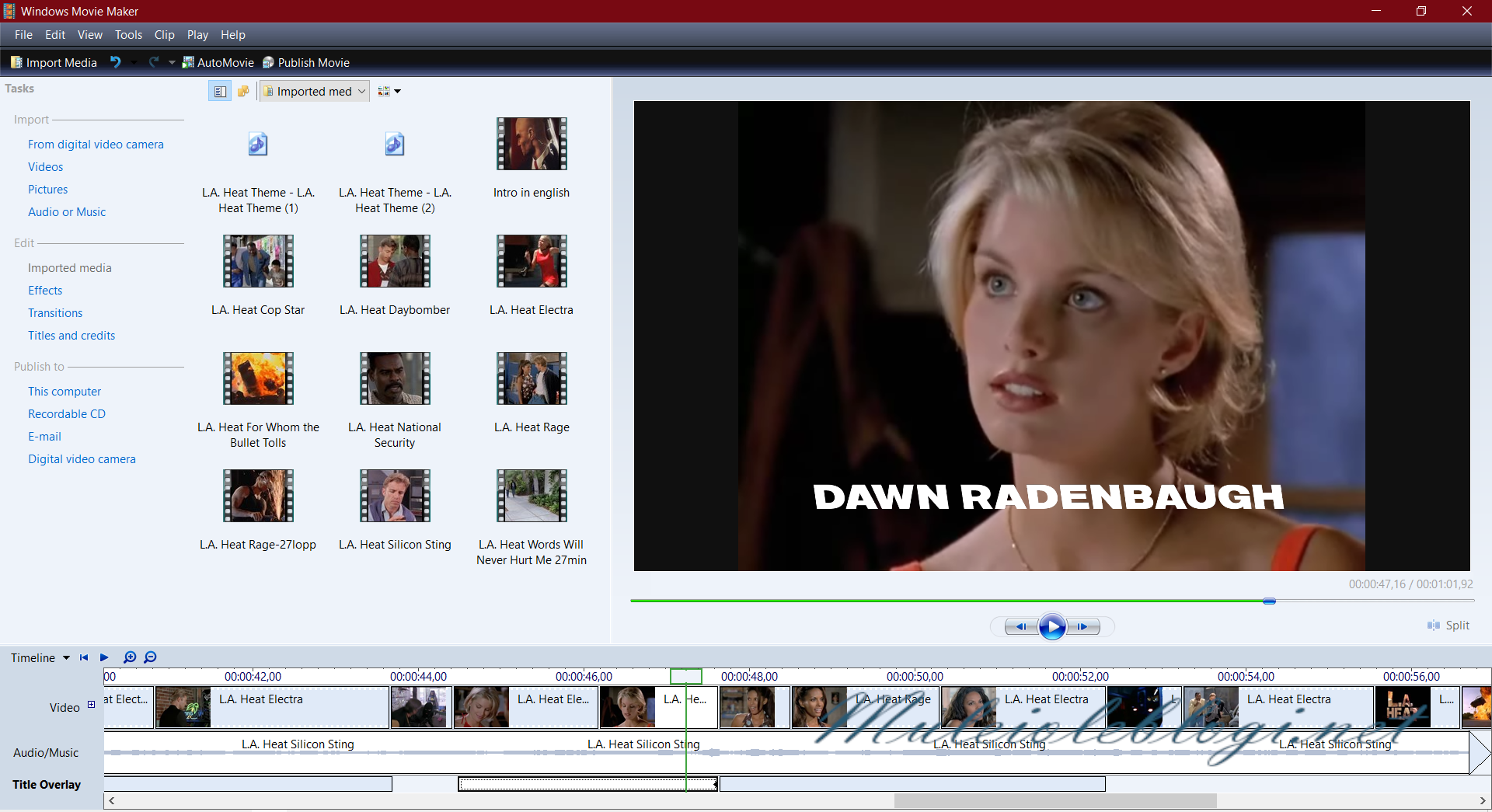Click the Undo arrow icon
The width and height of the screenshot is (1492, 812).
(115, 62)
